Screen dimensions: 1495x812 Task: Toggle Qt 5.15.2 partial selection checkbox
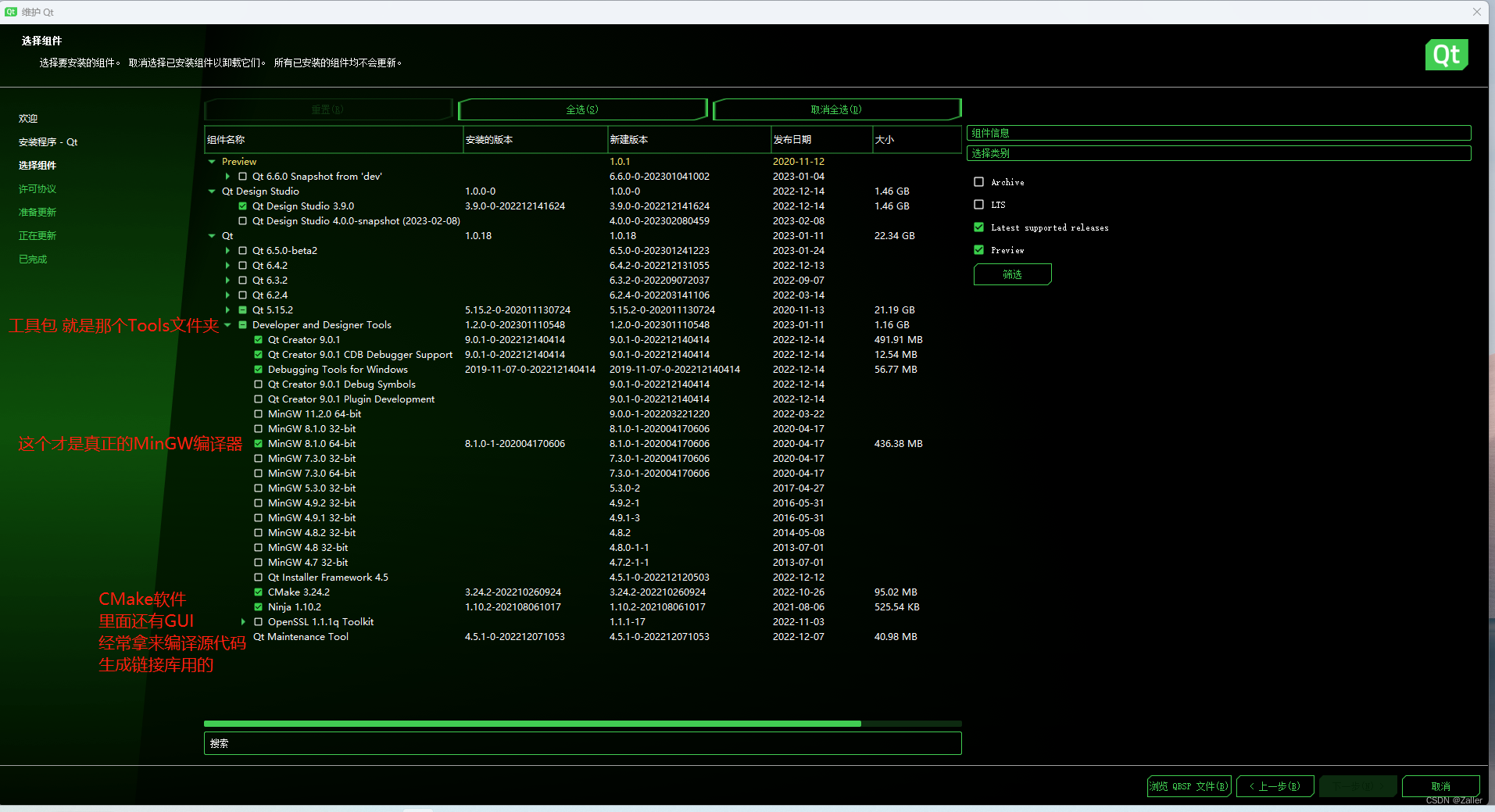242,310
